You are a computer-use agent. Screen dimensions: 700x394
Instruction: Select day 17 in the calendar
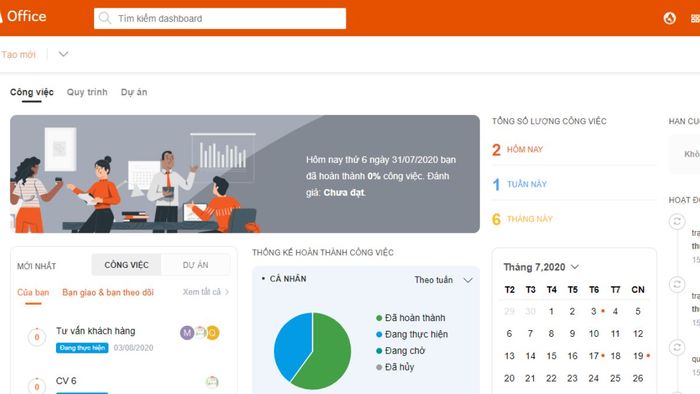pyautogui.click(x=593, y=356)
